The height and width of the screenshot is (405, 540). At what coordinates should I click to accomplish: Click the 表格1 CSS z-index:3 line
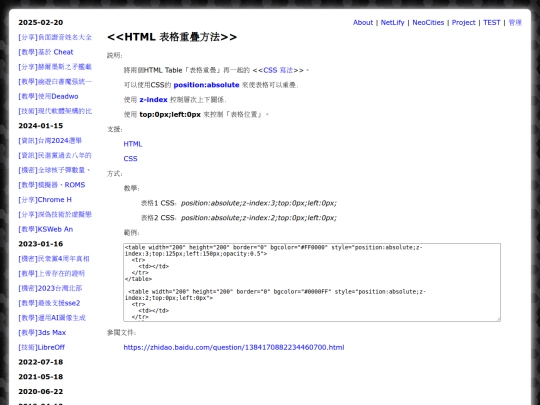[x=239, y=203]
